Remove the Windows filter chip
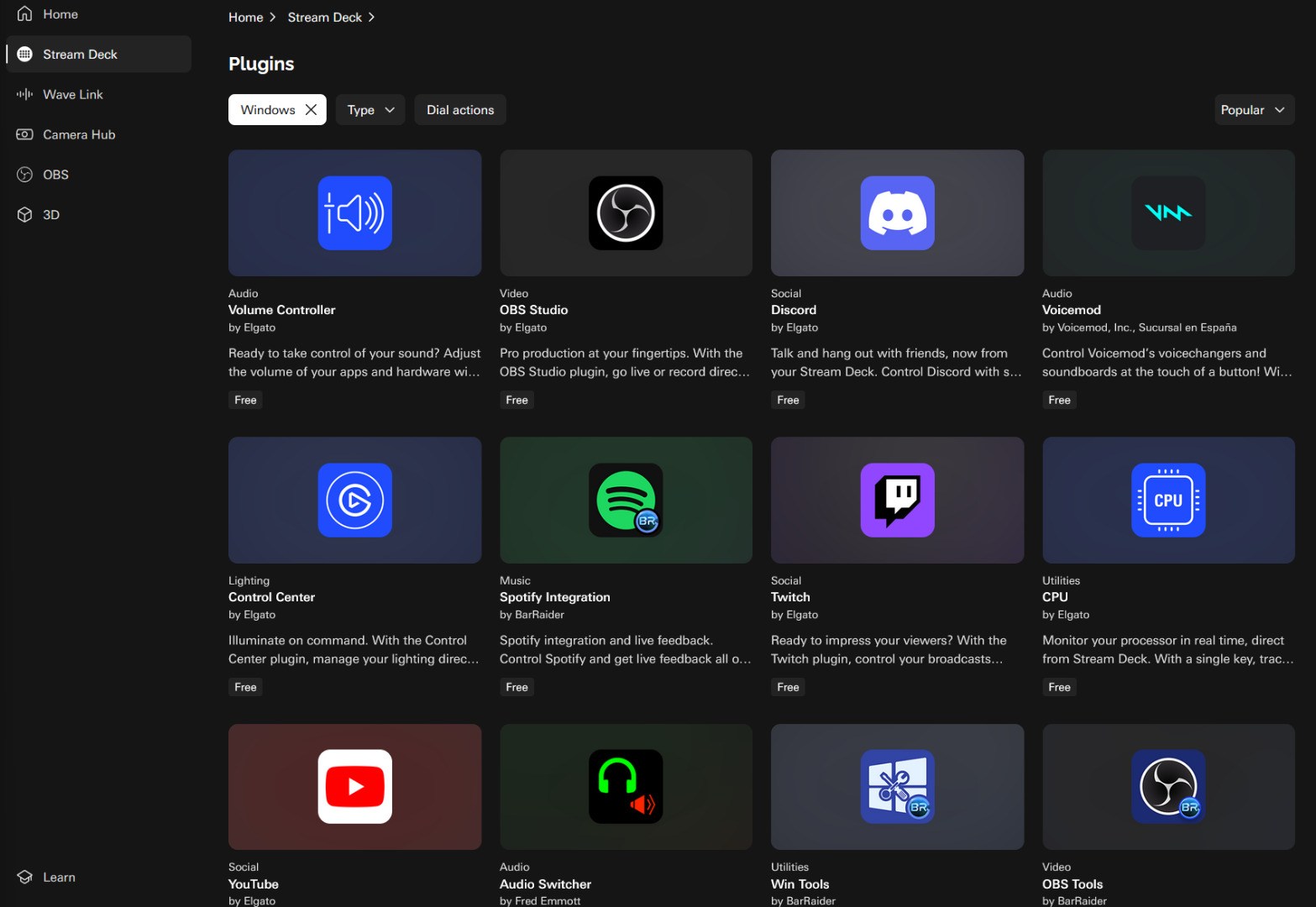 click(x=311, y=110)
